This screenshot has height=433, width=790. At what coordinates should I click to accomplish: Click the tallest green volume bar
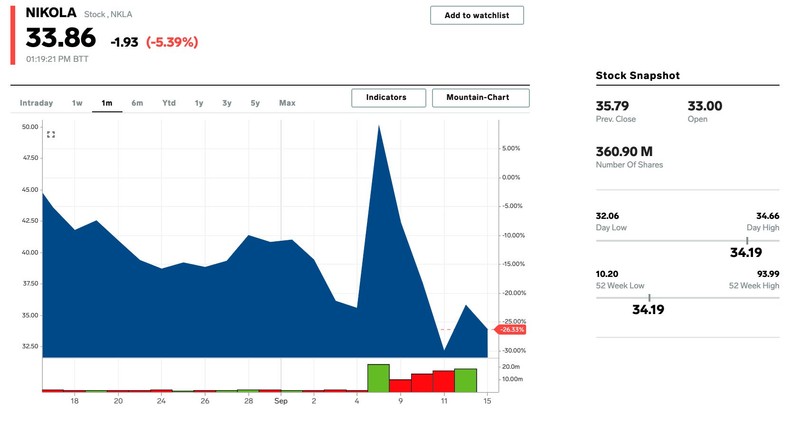click(x=378, y=377)
